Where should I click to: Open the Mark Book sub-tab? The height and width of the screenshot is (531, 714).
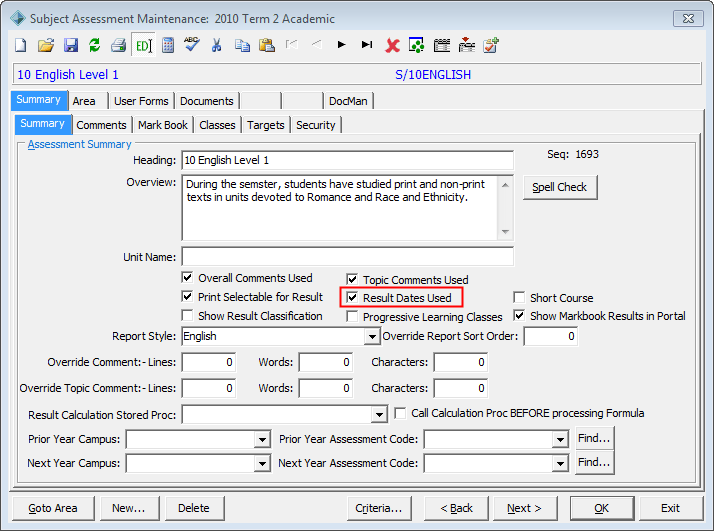[x=163, y=125]
